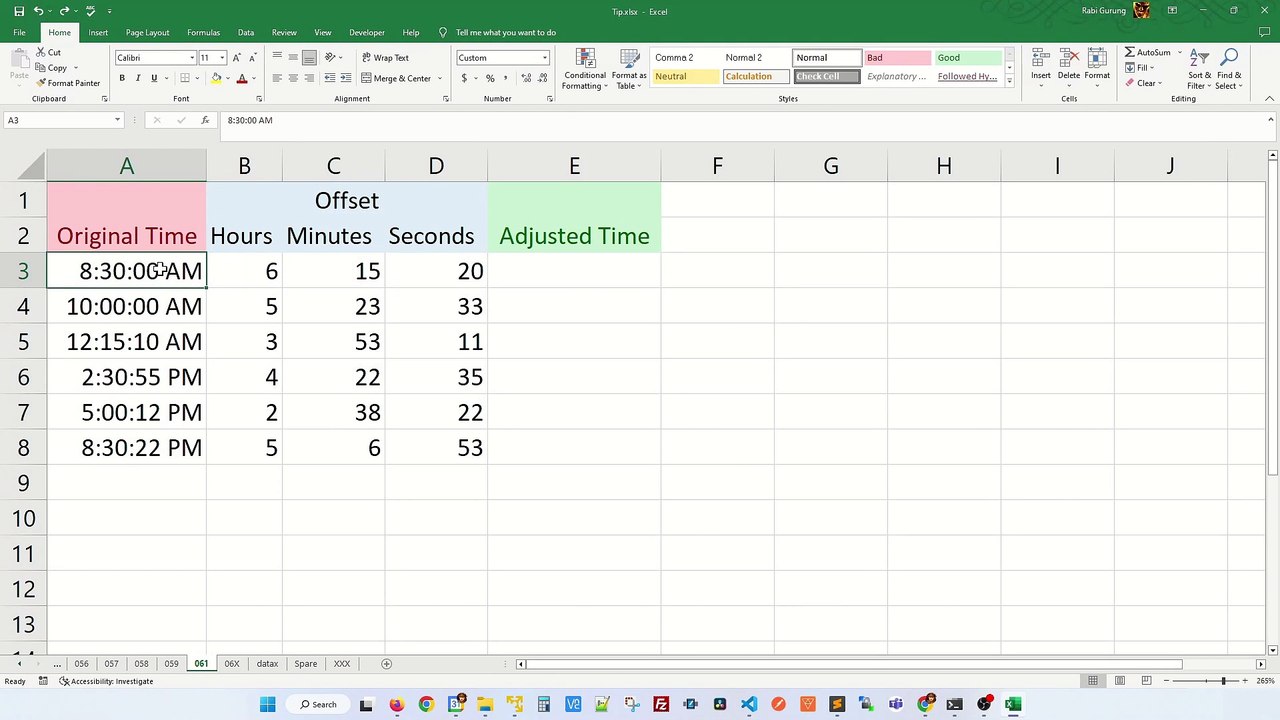Click Increase Decimal icon
The width and height of the screenshot is (1280, 720).
pos(526,78)
